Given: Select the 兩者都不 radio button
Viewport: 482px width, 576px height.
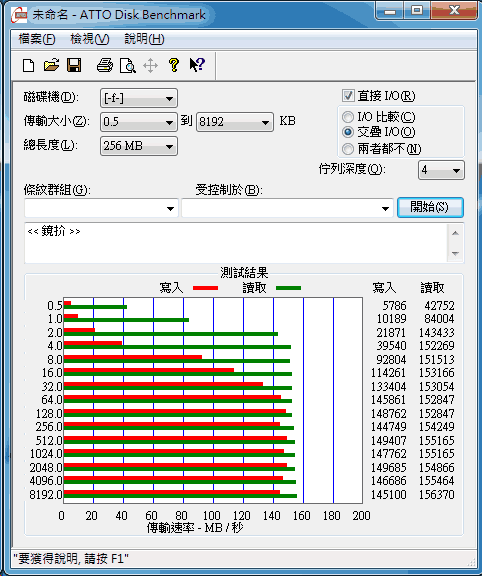Looking at the screenshot, I should click(348, 149).
